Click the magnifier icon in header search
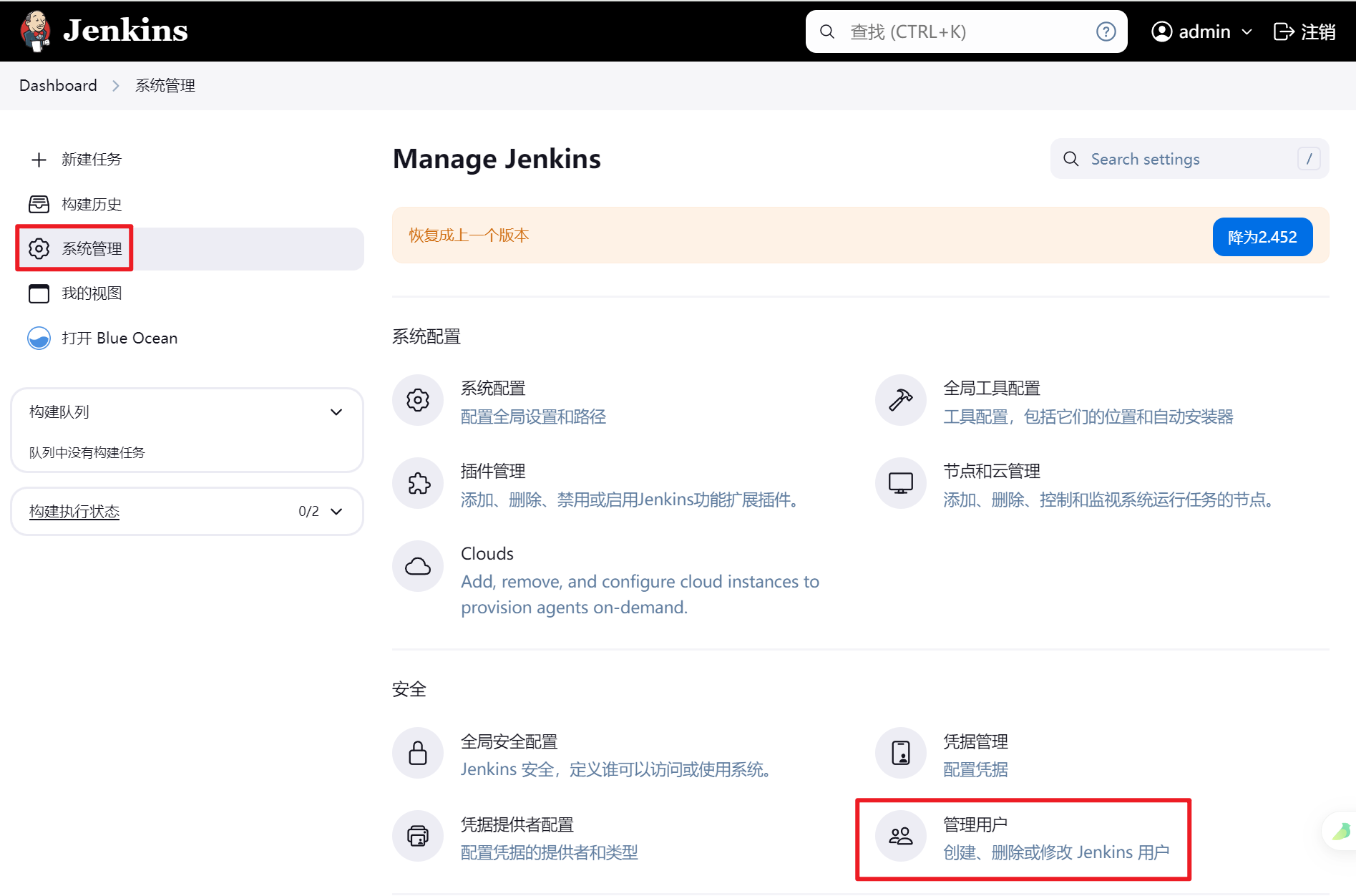This screenshot has height=896, width=1356. [x=827, y=31]
